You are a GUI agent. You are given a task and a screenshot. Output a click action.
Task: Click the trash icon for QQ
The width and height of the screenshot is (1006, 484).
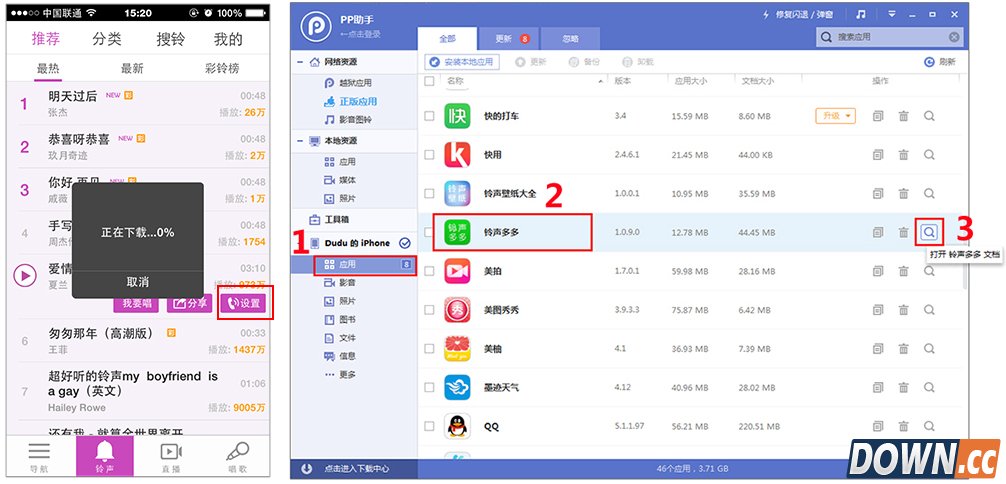[903, 426]
